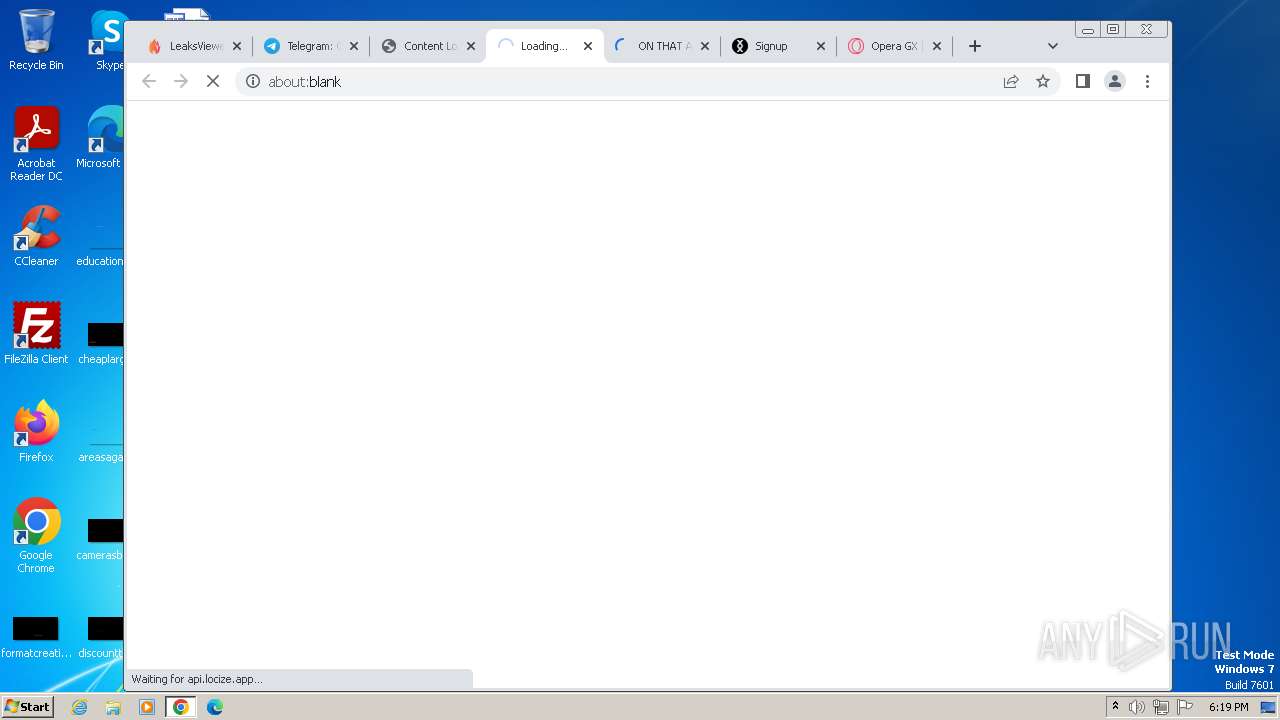
Task: Open Skype desktop shortcut
Action: [x=108, y=40]
